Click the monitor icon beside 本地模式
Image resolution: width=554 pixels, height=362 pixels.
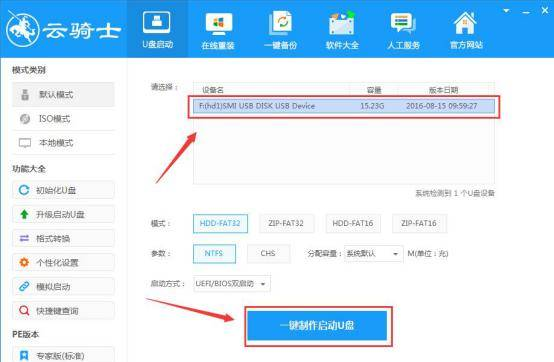pos(25,143)
